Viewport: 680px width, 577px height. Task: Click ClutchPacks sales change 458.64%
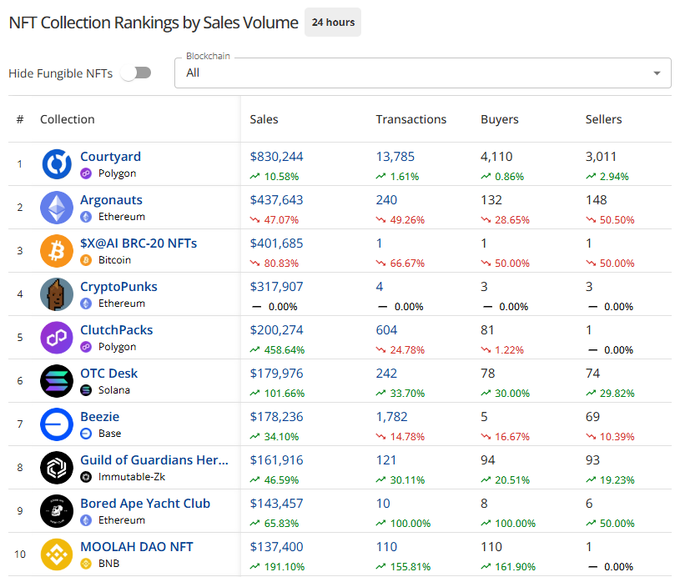(x=284, y=350)
